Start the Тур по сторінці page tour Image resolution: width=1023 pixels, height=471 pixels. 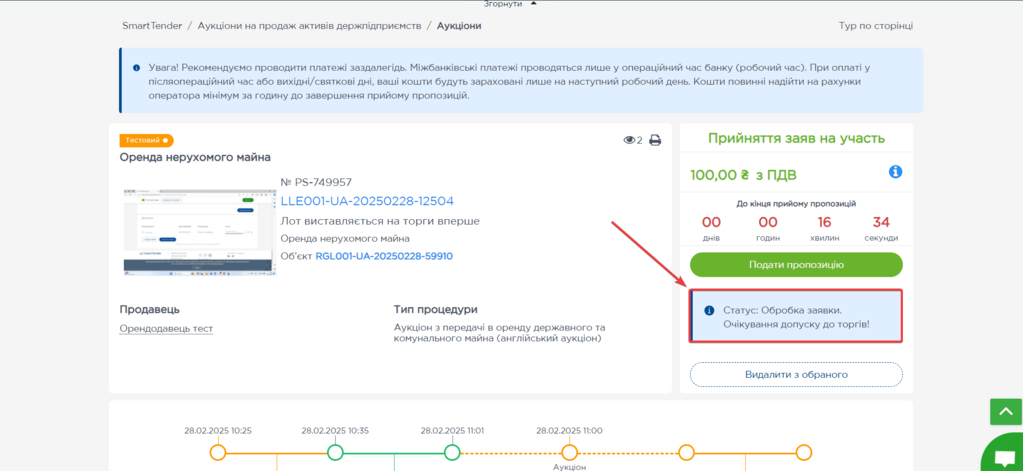[x=875, y=26]
